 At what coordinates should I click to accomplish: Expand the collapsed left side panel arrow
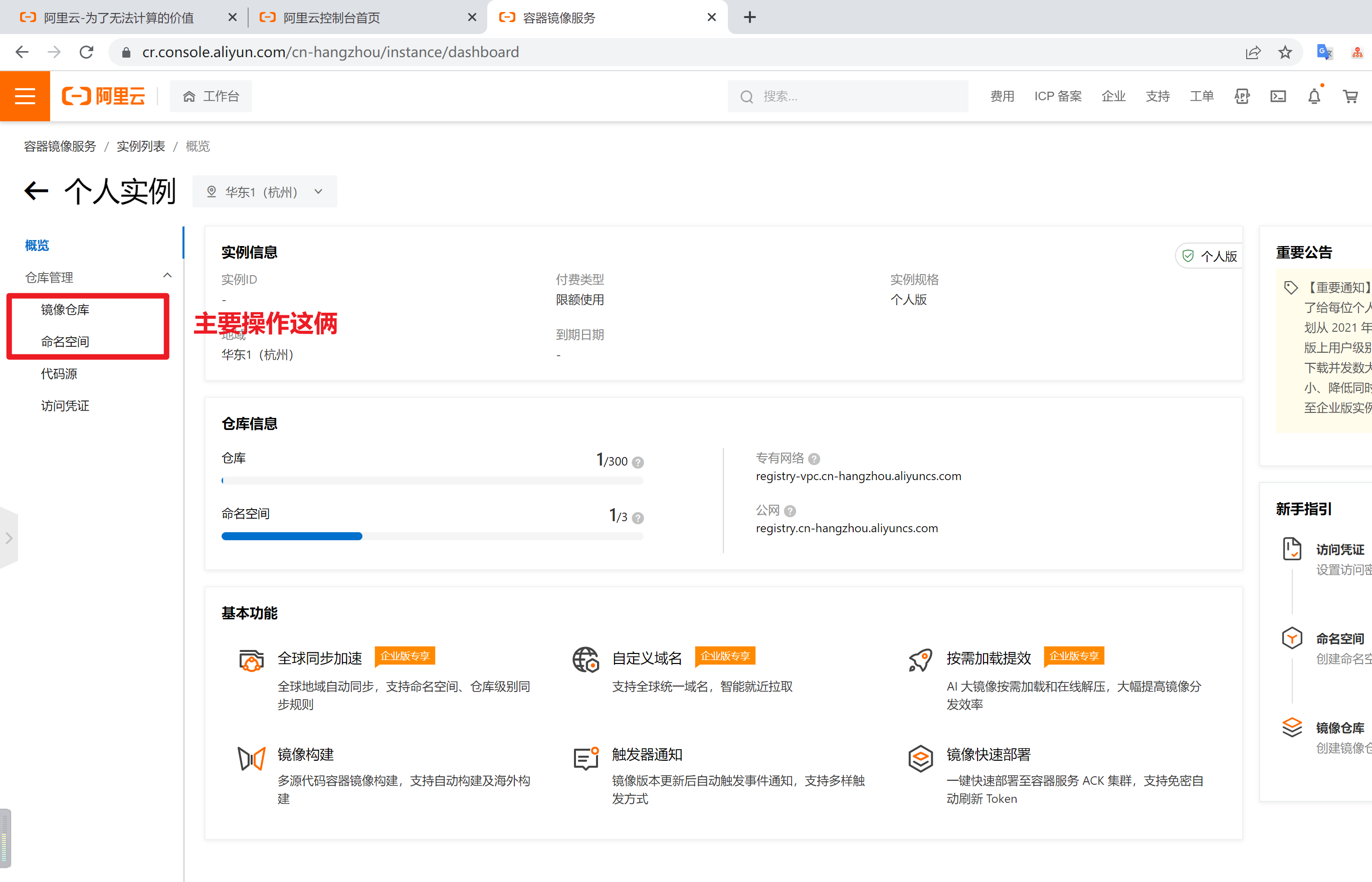pyautogui.click(x=9, y=538)
